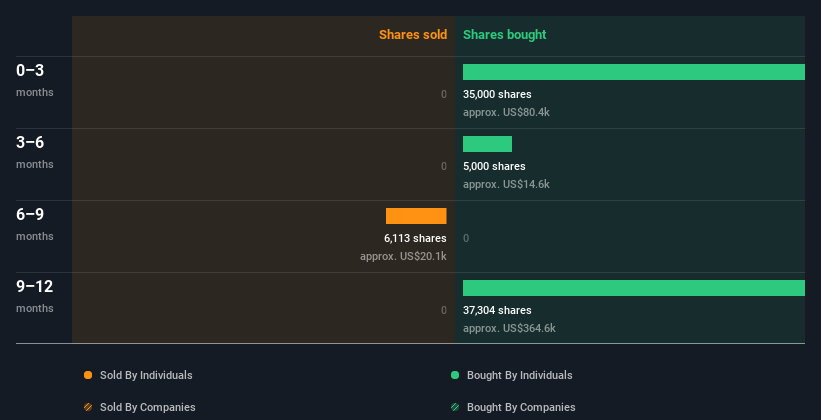This screenshot has width=821, height=420.
Task: Select the Sold By Companies legend label
Action: pos(148,407)
